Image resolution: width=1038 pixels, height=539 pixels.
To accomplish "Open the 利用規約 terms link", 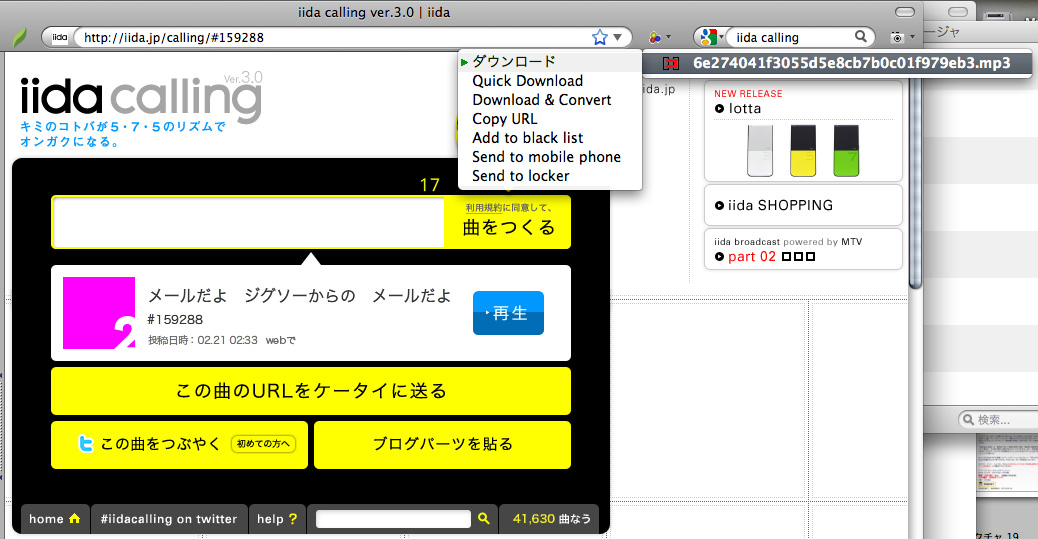I will pos(484,208).
